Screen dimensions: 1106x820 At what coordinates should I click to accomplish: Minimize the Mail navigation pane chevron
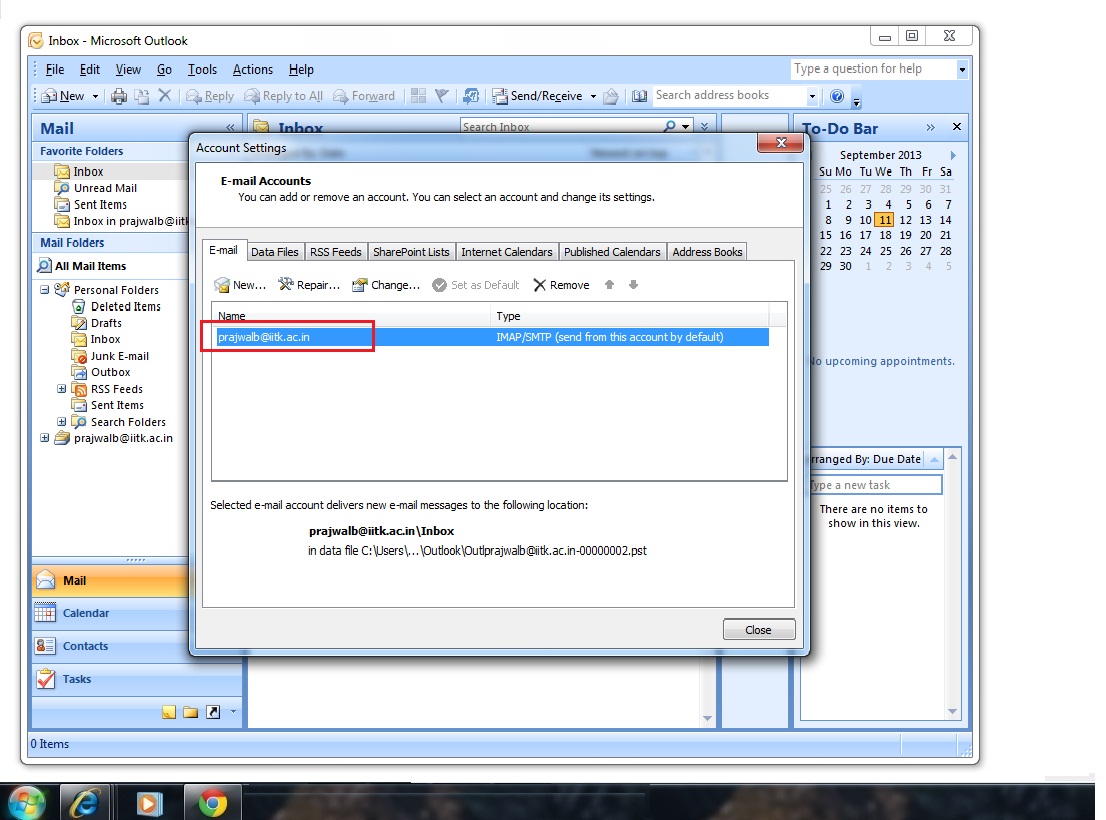point(230,128)
